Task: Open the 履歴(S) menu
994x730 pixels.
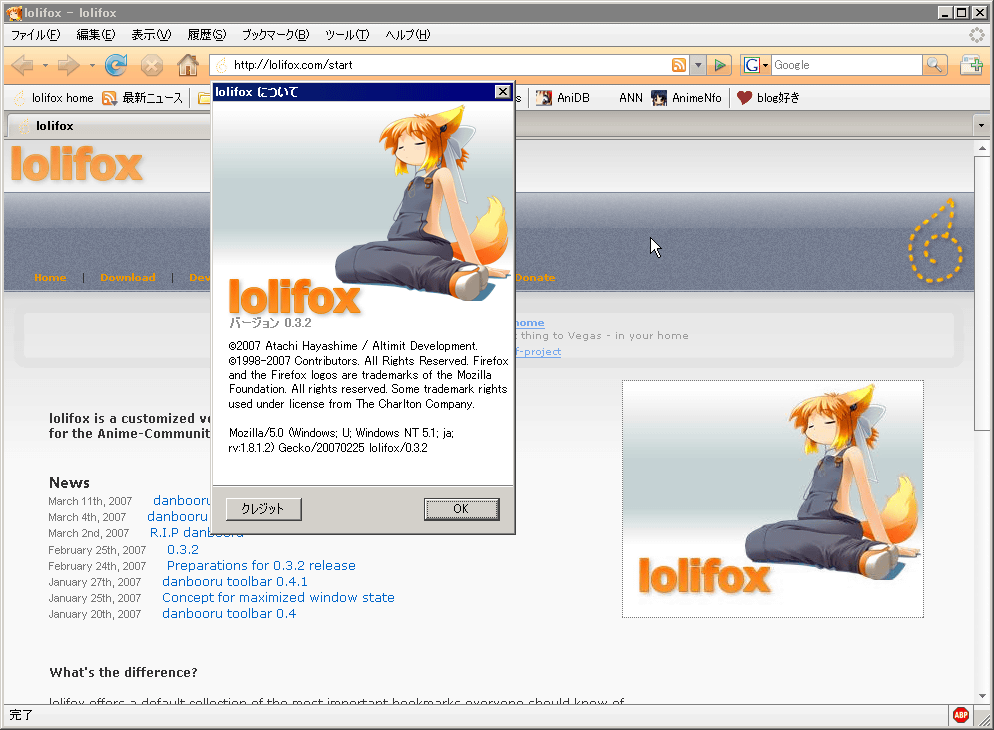Action: (207, 35)
